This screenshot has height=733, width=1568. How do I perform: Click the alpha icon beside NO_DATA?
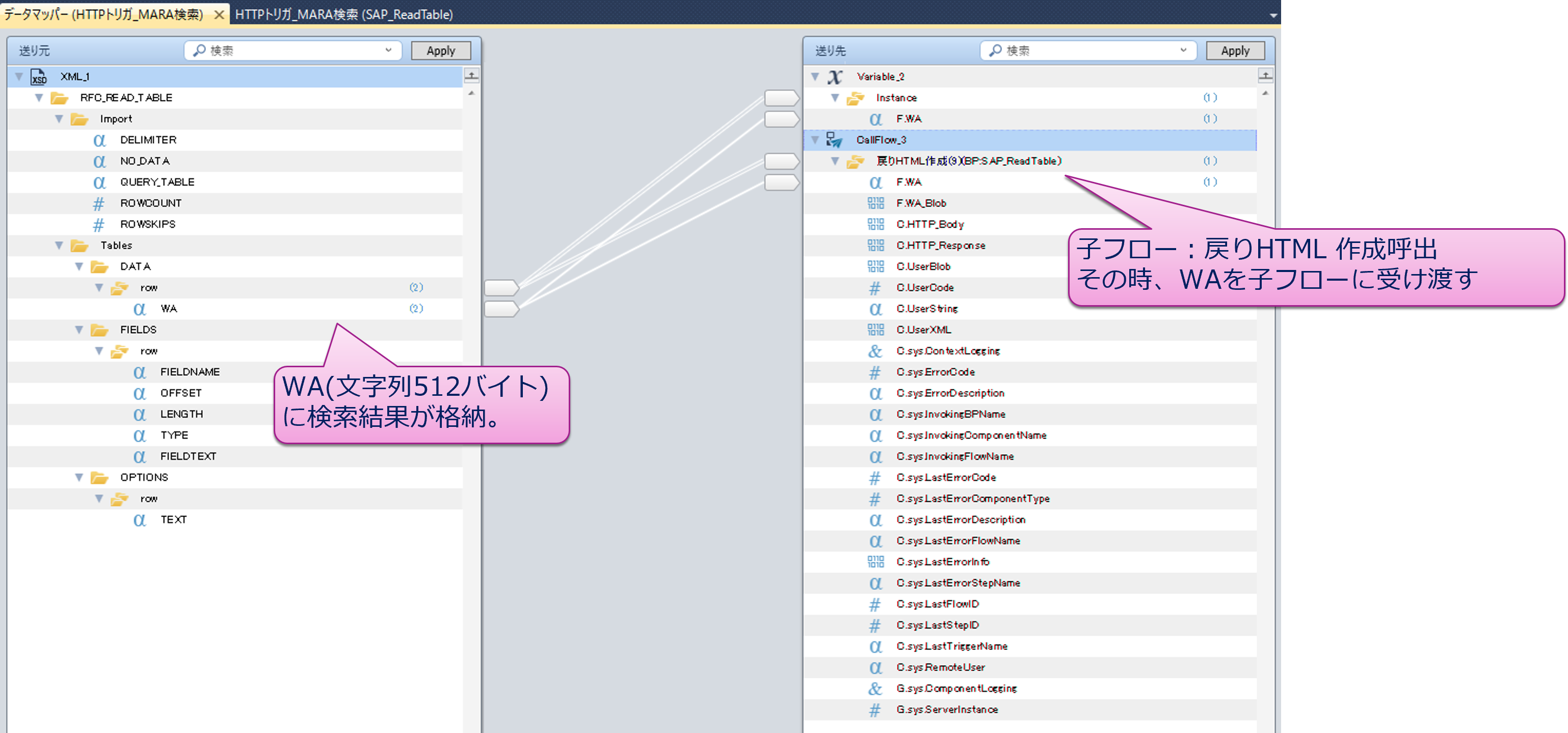(99, 161)
